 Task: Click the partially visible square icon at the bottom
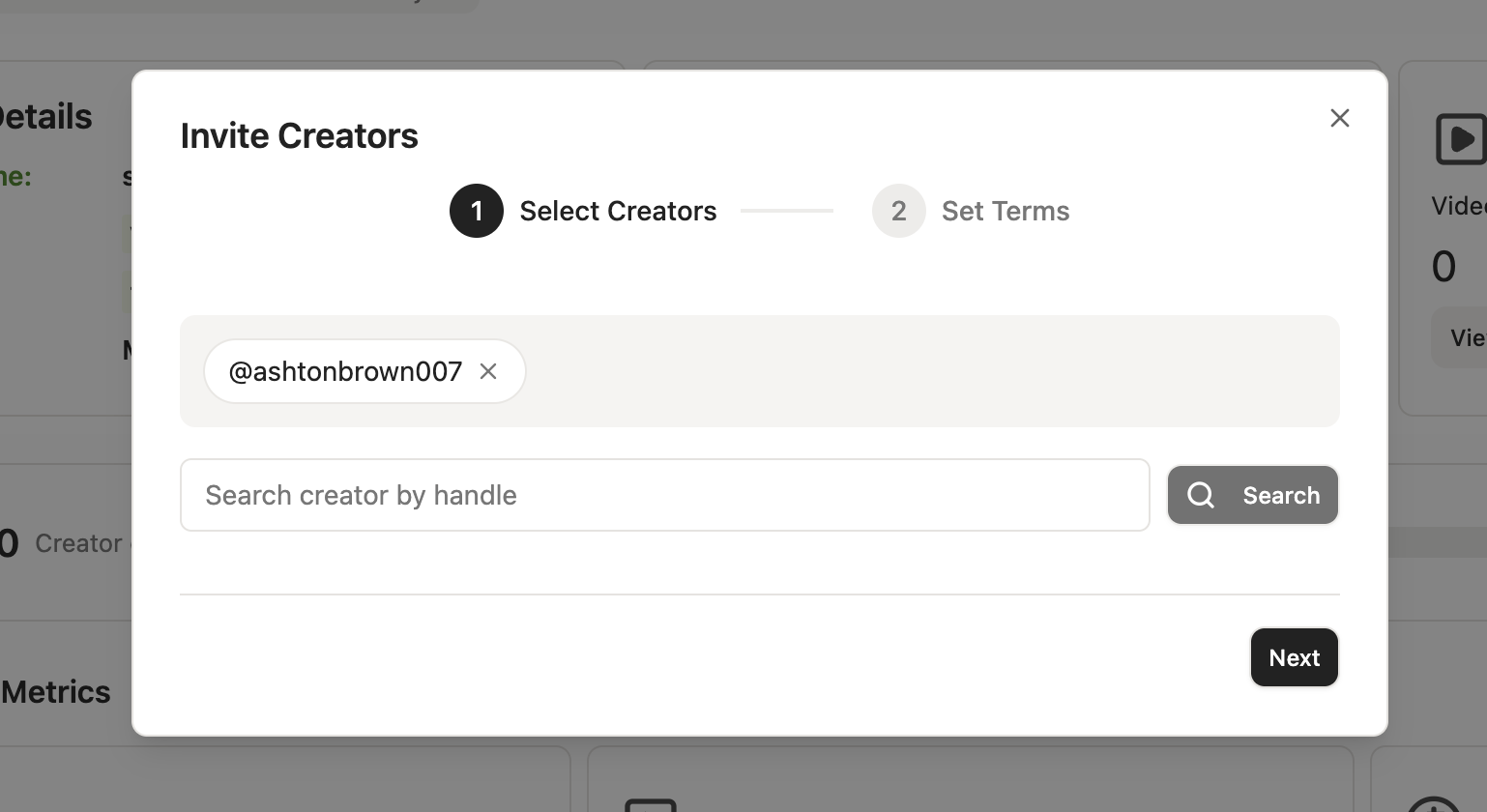[650, 805]
